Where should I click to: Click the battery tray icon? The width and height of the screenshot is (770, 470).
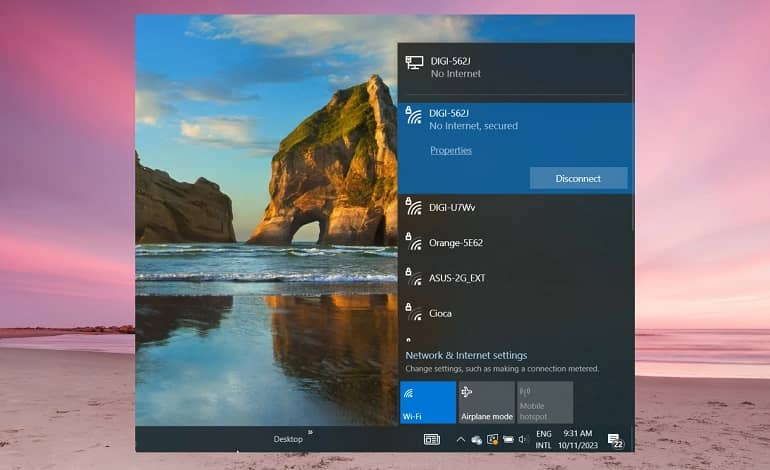coord(508,440)
